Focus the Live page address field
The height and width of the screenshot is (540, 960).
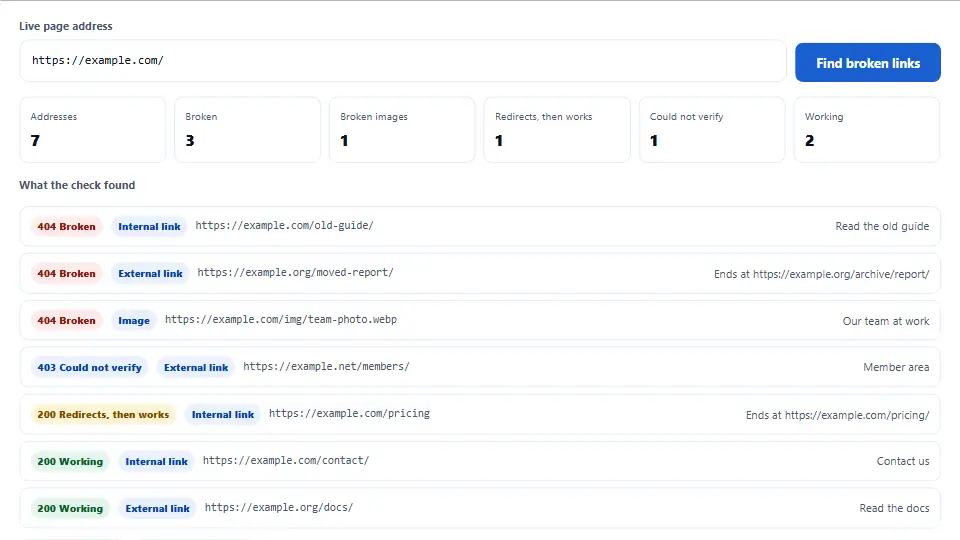(403, 61)
